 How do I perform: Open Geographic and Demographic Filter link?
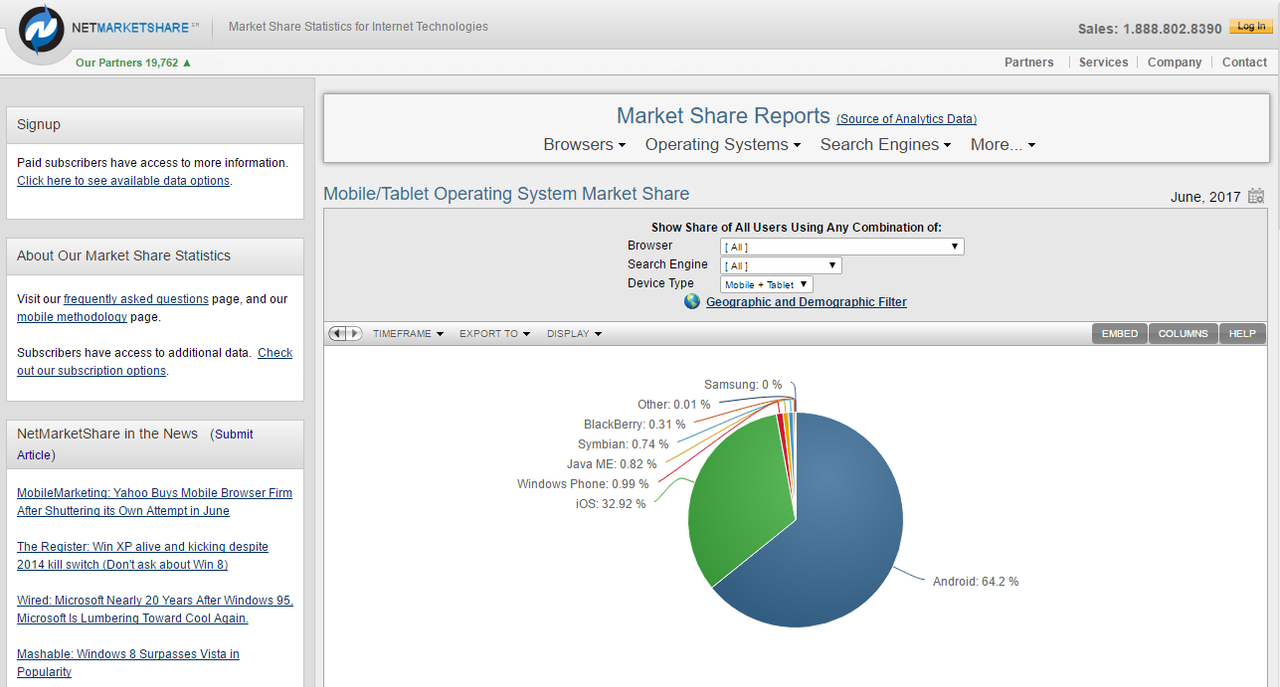point(806,302)
